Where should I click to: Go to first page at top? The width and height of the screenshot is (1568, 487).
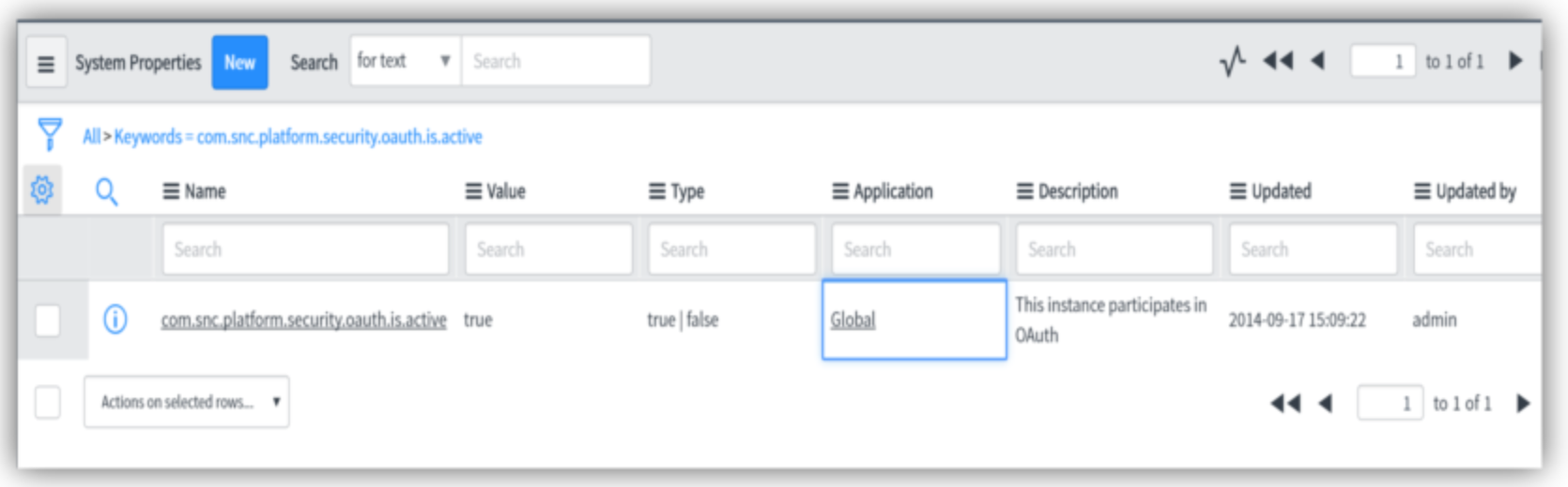1277,61
